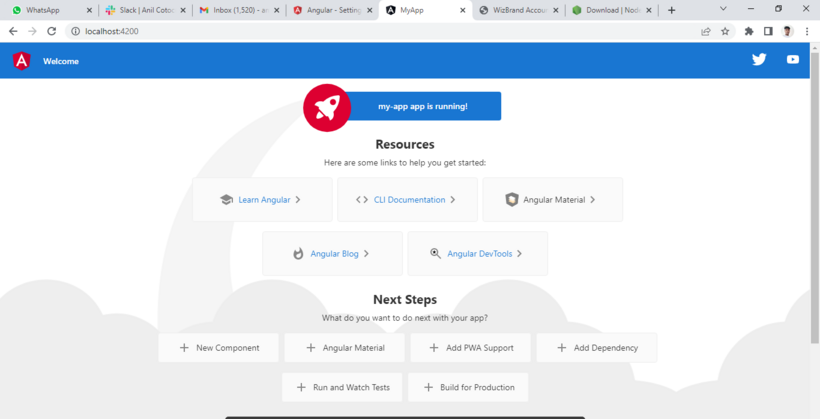
Task: Open the Learn Angular card
Action: pos(262,200)
